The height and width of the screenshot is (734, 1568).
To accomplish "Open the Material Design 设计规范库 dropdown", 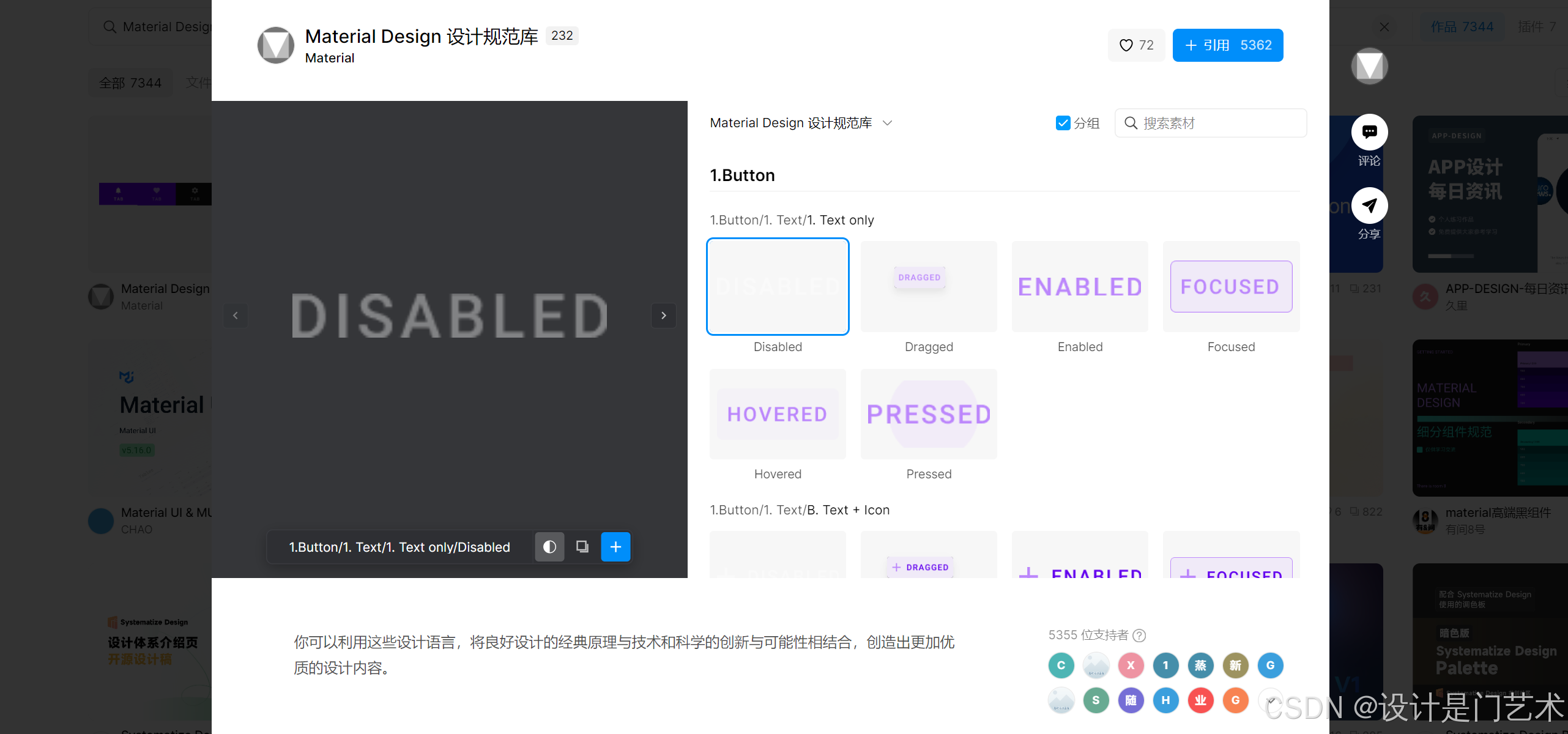I will click(x=801, y=123).
